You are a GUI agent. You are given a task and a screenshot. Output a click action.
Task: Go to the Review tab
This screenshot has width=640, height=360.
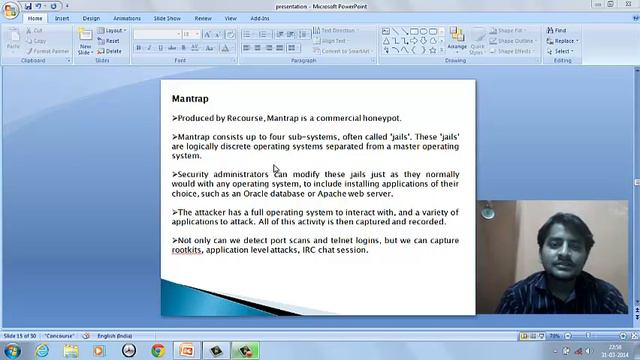(x=203, y=18)
